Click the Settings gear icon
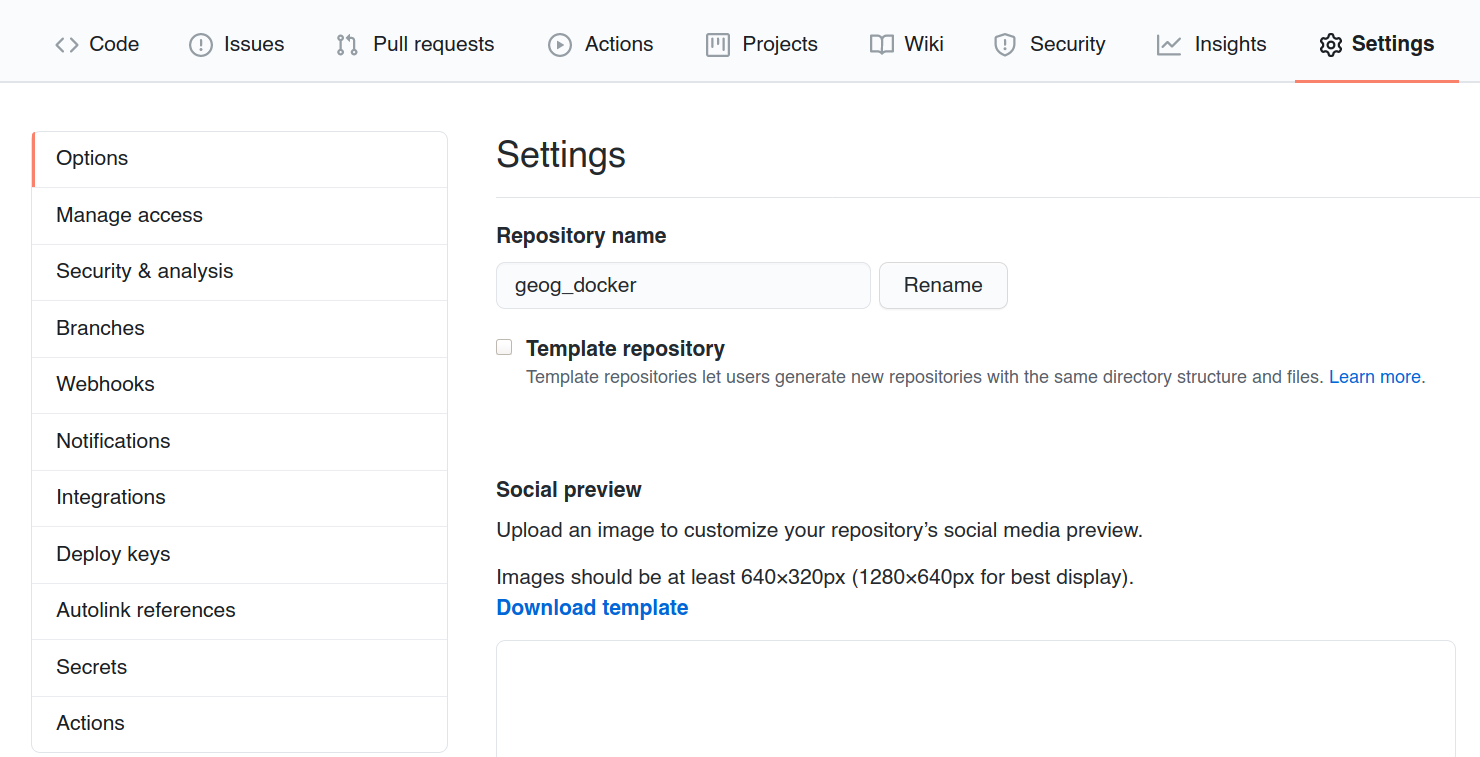Screen dimensions: 1480x757 1330,45
